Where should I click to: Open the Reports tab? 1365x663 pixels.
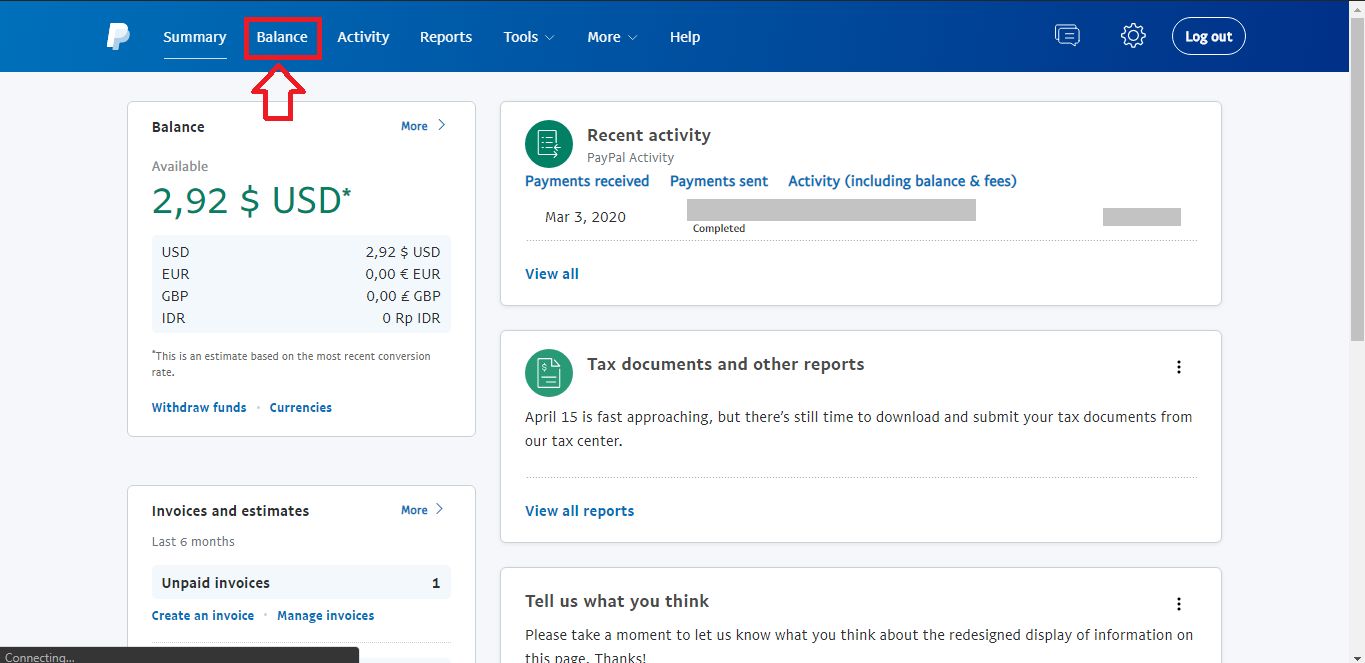click(x=446, y=37)
